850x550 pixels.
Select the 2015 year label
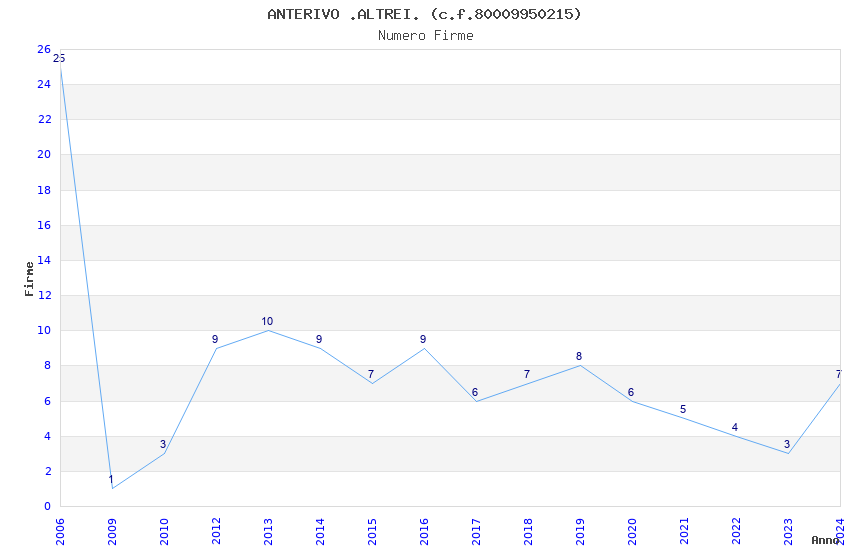click(x=372, y=532)
